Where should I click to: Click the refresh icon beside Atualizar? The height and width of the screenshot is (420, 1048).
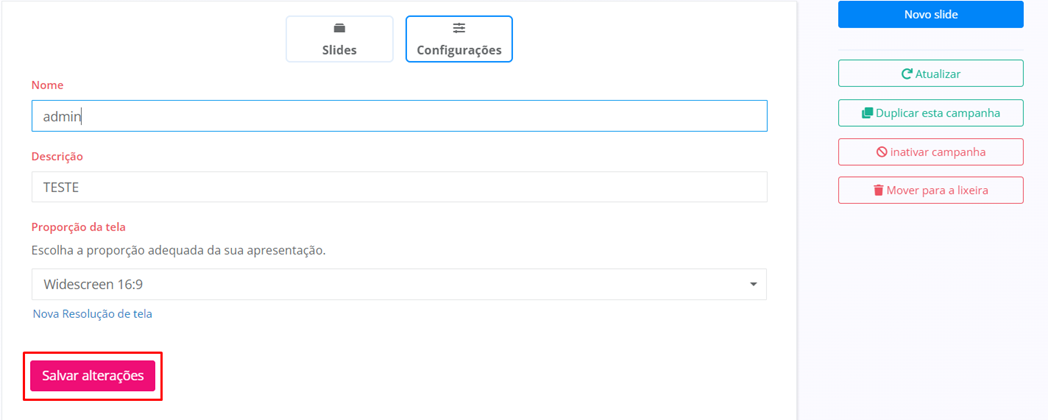tap(907, 74)
